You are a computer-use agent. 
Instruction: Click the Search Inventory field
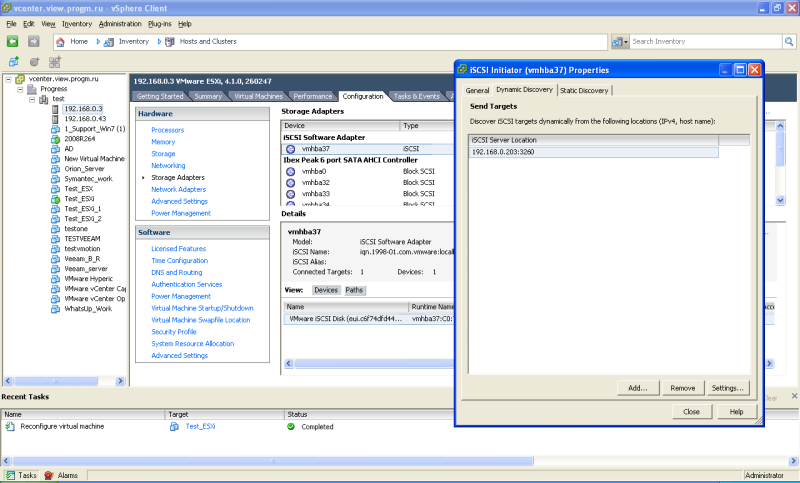coord(706,41)
